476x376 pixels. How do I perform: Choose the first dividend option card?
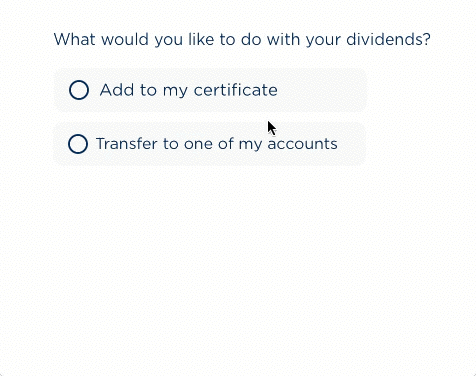pos(210,90)
